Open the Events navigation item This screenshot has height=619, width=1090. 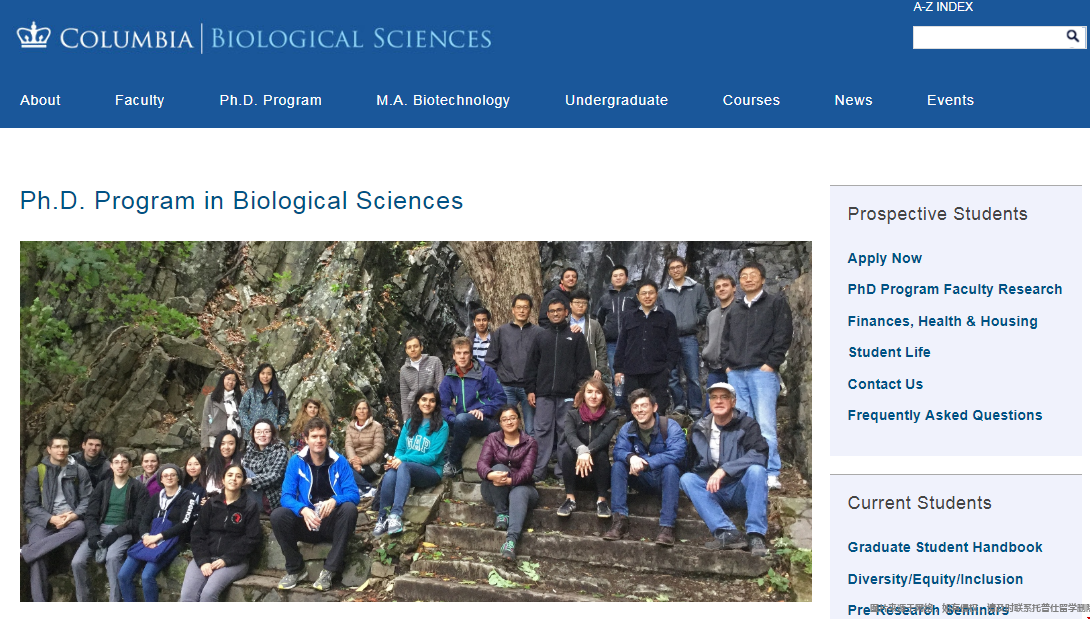coord(950,100)
